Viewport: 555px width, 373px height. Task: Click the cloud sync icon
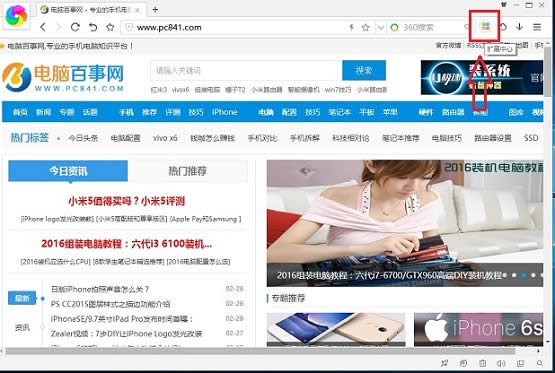click(503, 27)
